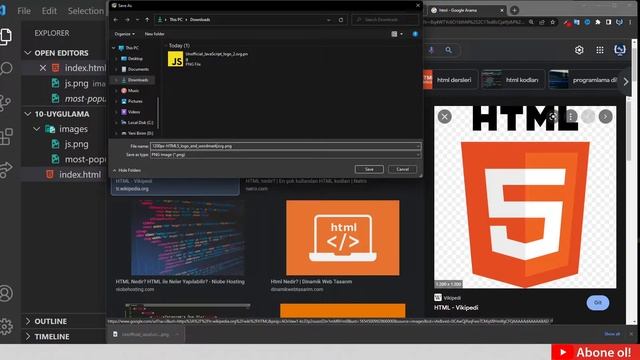Change the view layout in Save As dialog

click(x=394, y=34)
